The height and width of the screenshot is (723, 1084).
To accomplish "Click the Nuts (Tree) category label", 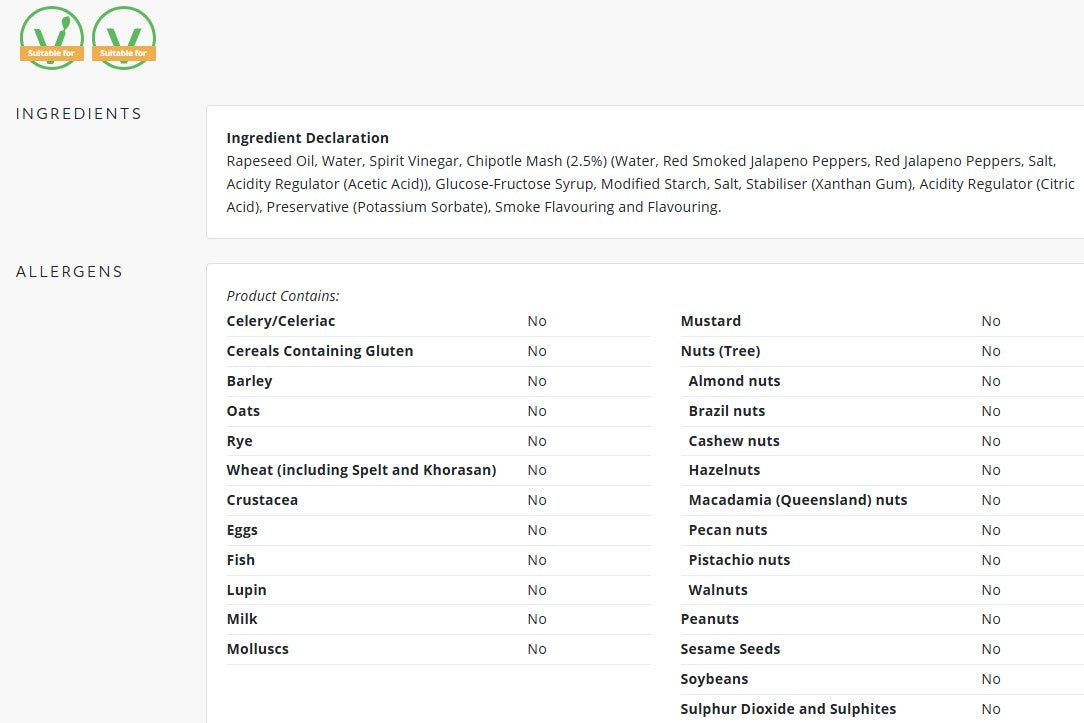I will 720,351.
